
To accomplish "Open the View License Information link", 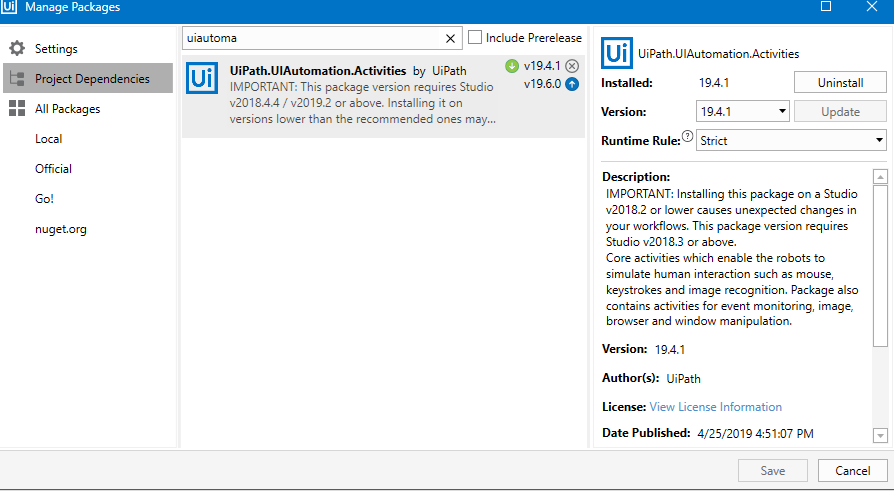I will [716, 407].
